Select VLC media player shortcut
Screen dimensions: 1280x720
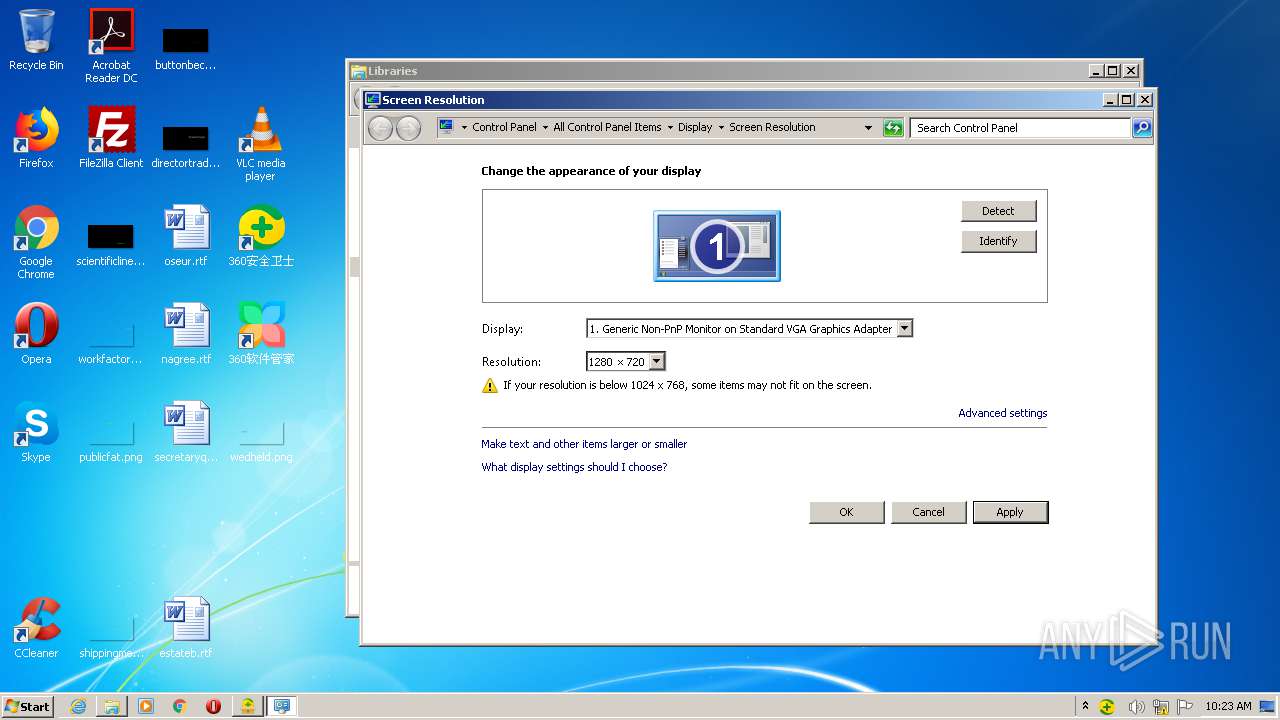tap(260, 144)
